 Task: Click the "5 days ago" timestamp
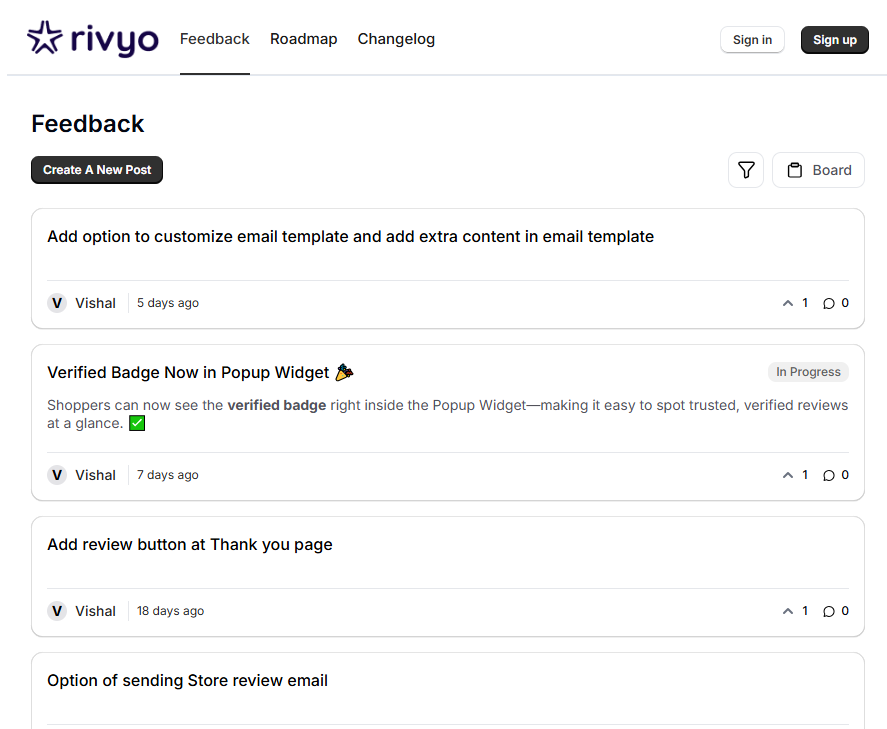(167, 303)
